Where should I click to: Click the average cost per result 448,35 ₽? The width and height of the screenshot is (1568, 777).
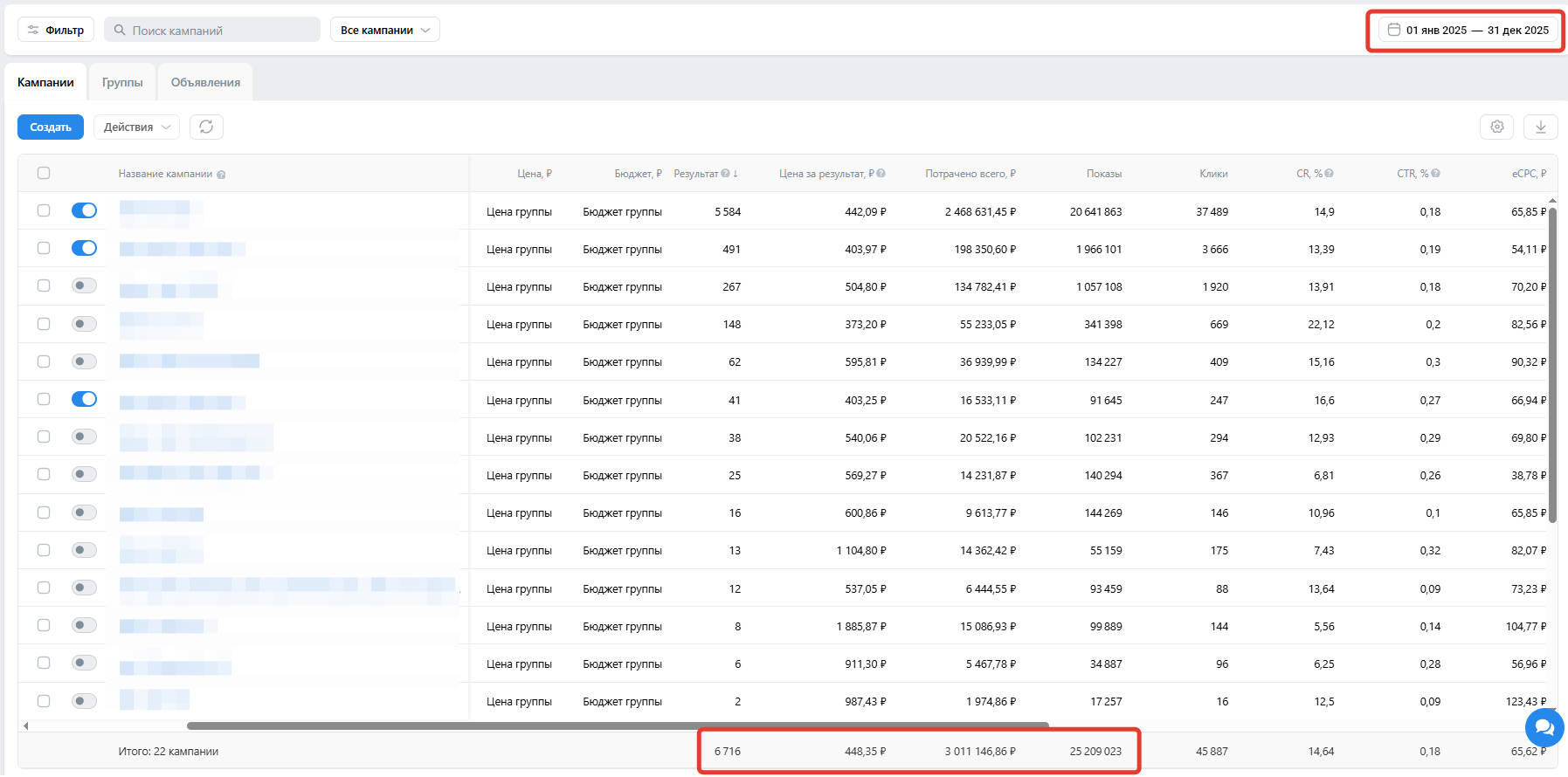click(x=866, y=752)
